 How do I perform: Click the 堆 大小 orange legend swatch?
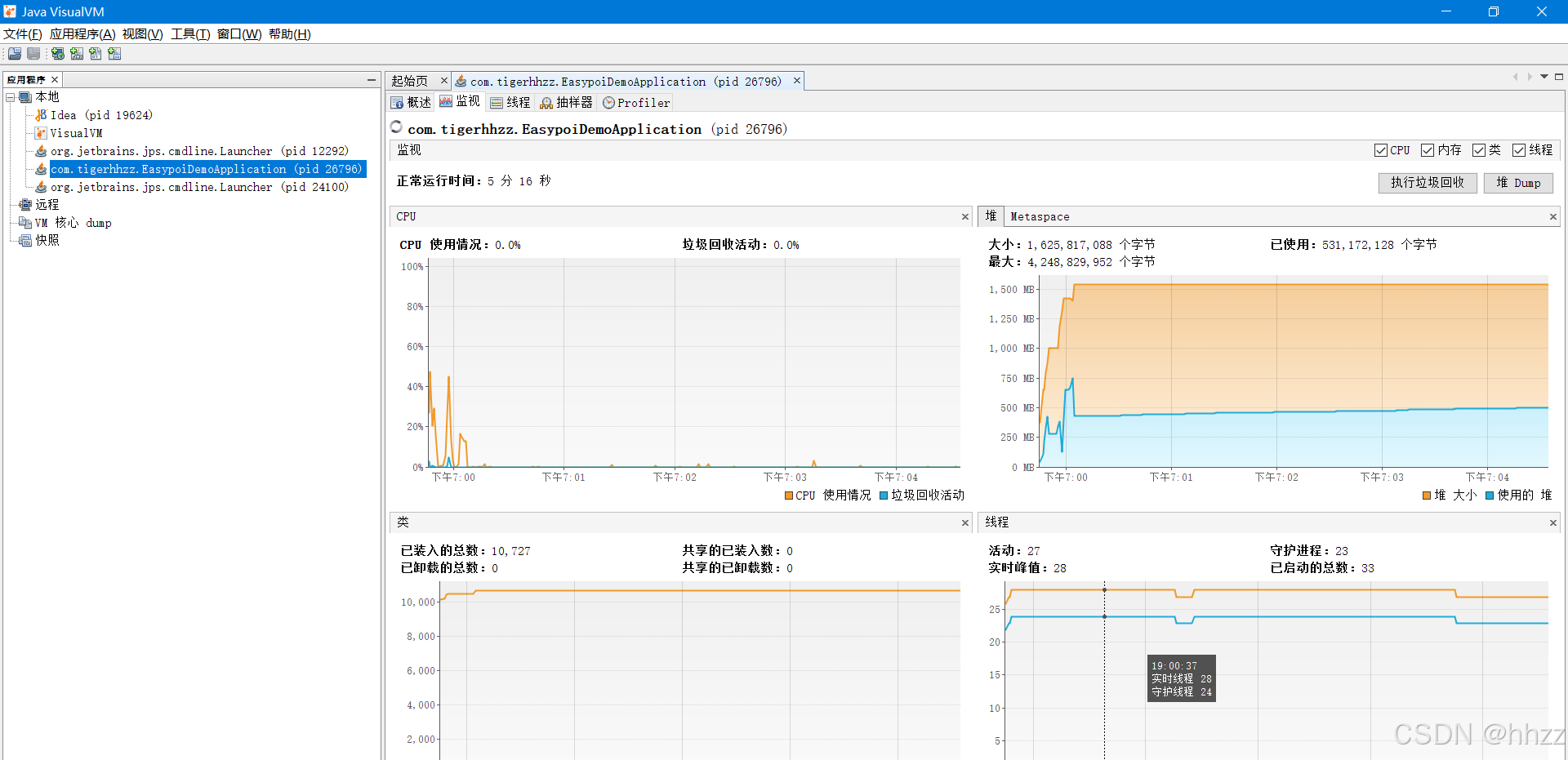pos(1427,496)
